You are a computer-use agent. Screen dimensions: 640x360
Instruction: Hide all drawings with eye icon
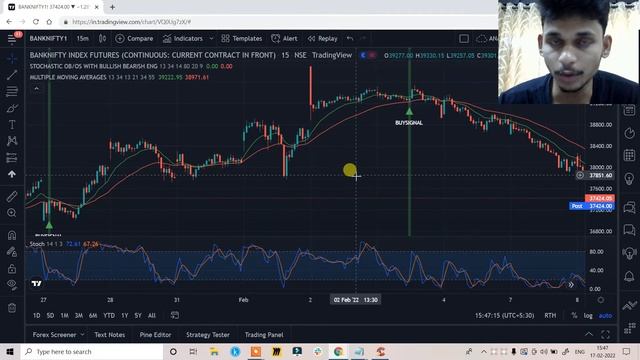pyautogui.click(x=12, y=284)
